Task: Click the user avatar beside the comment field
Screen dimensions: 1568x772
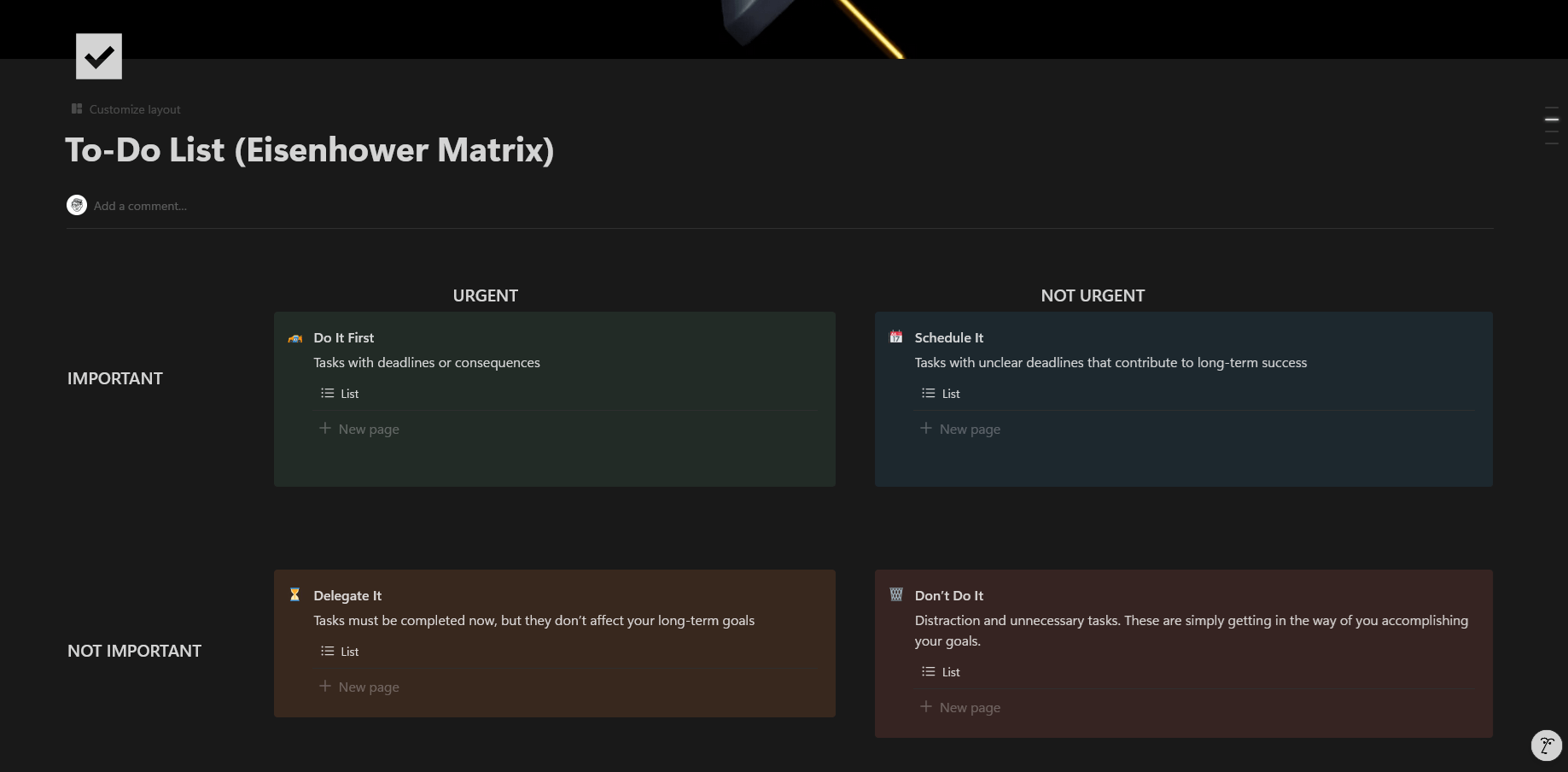Action: coord(77,206)
